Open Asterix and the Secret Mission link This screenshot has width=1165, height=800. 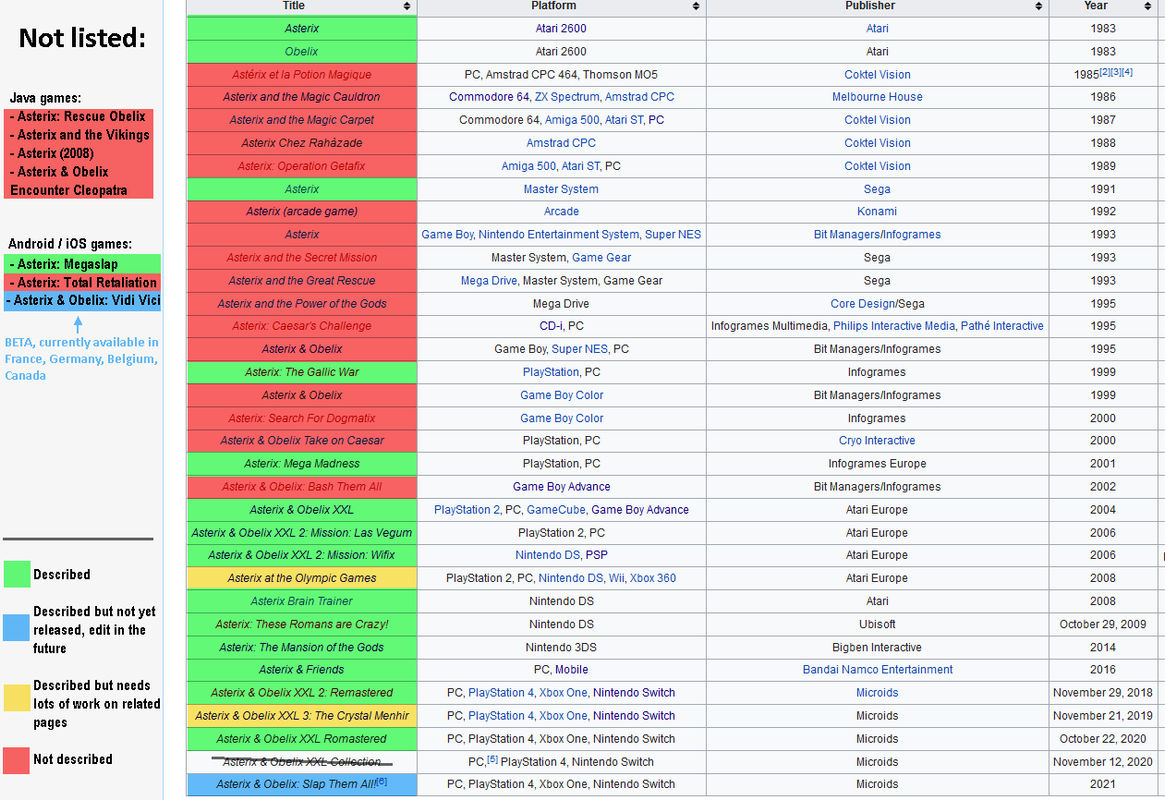tap(301, 257)
